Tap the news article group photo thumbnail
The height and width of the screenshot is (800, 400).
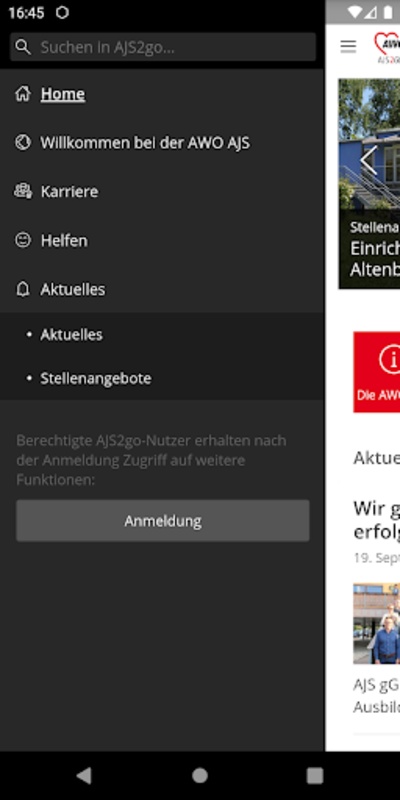pyautogui.click(x=377, y=623)
